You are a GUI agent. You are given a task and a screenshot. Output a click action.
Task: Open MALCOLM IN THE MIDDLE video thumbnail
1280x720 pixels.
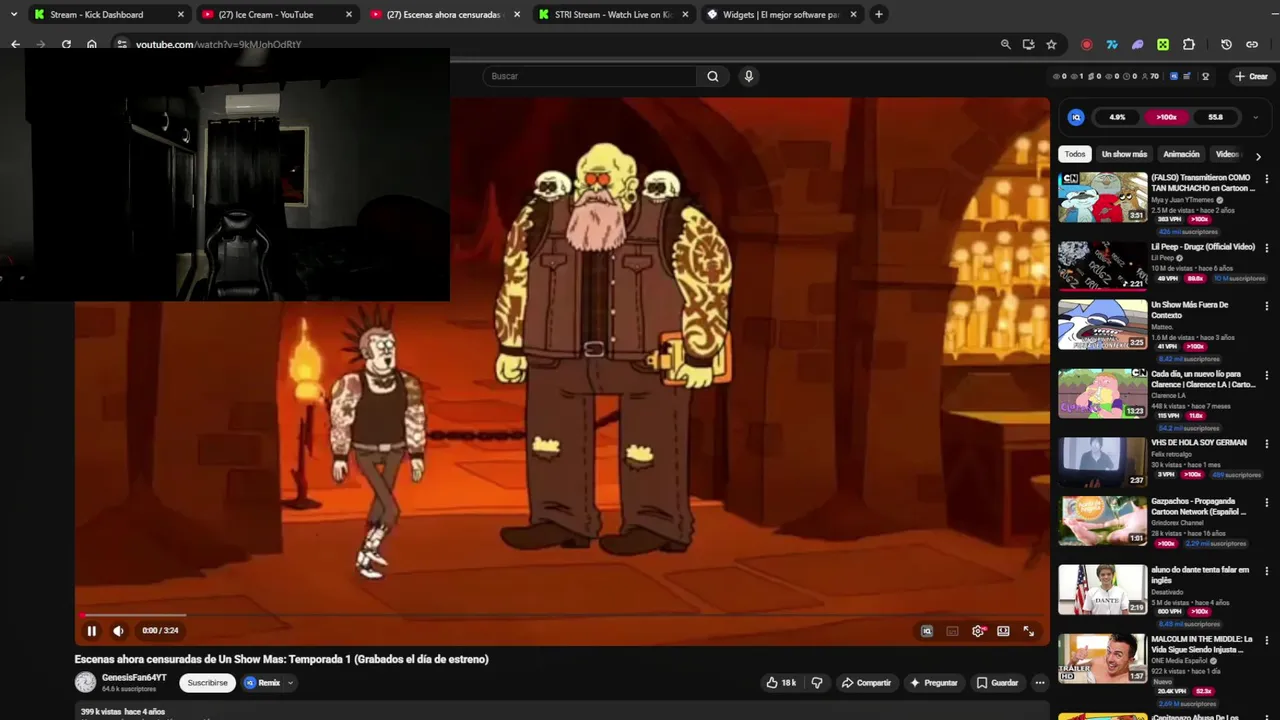[1103, 659]
